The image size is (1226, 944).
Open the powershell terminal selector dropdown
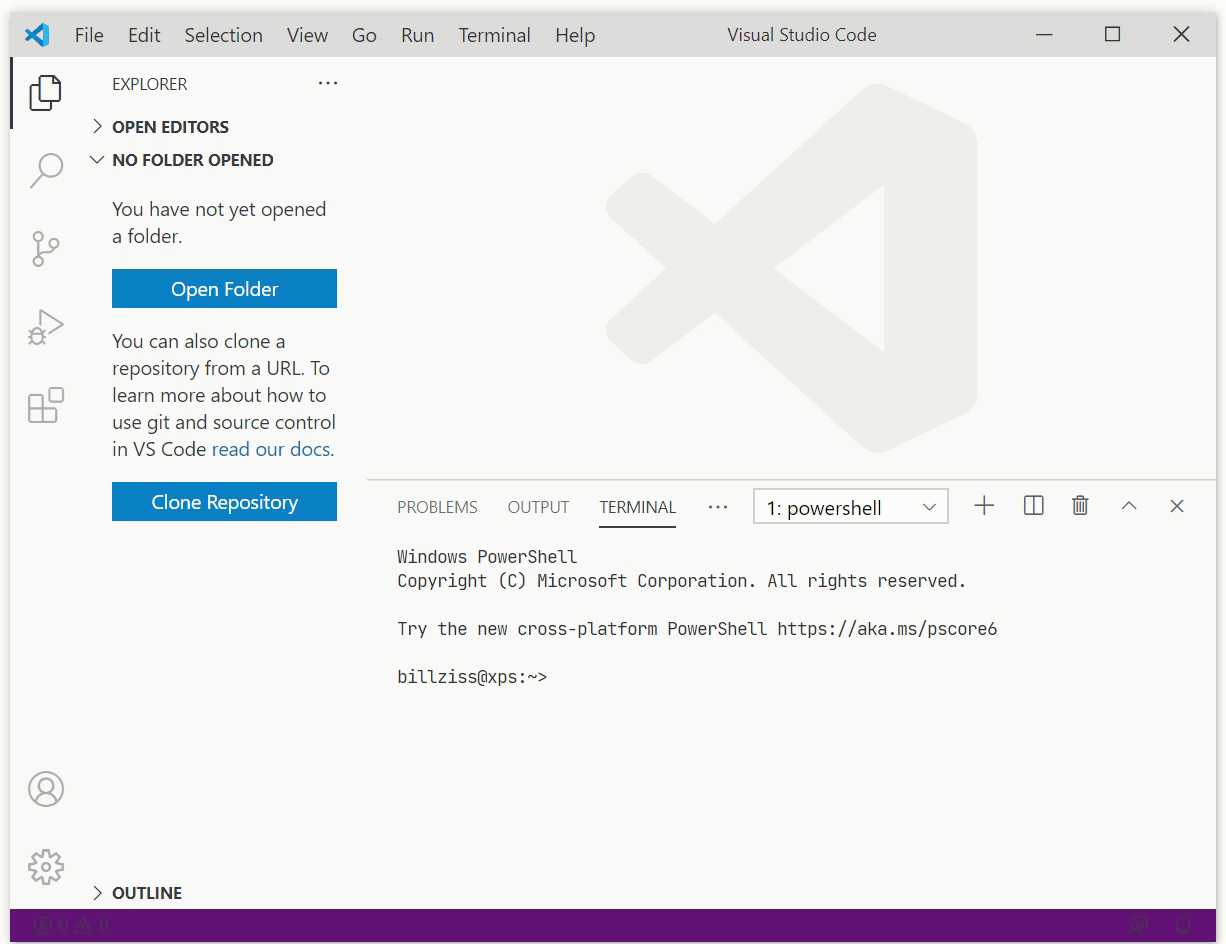[x=851, y=507]
